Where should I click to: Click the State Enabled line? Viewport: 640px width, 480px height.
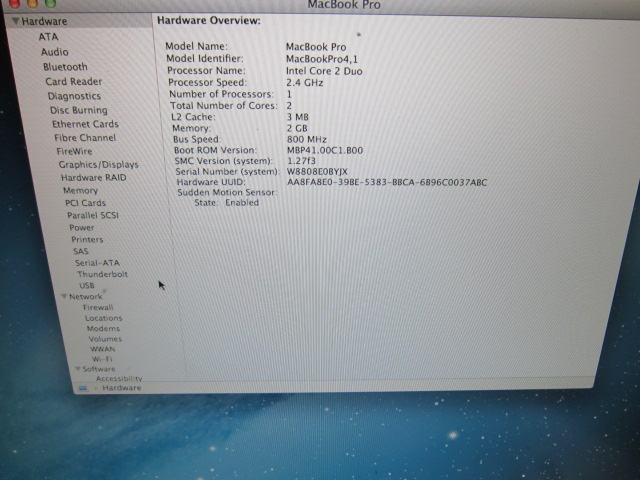227,202
